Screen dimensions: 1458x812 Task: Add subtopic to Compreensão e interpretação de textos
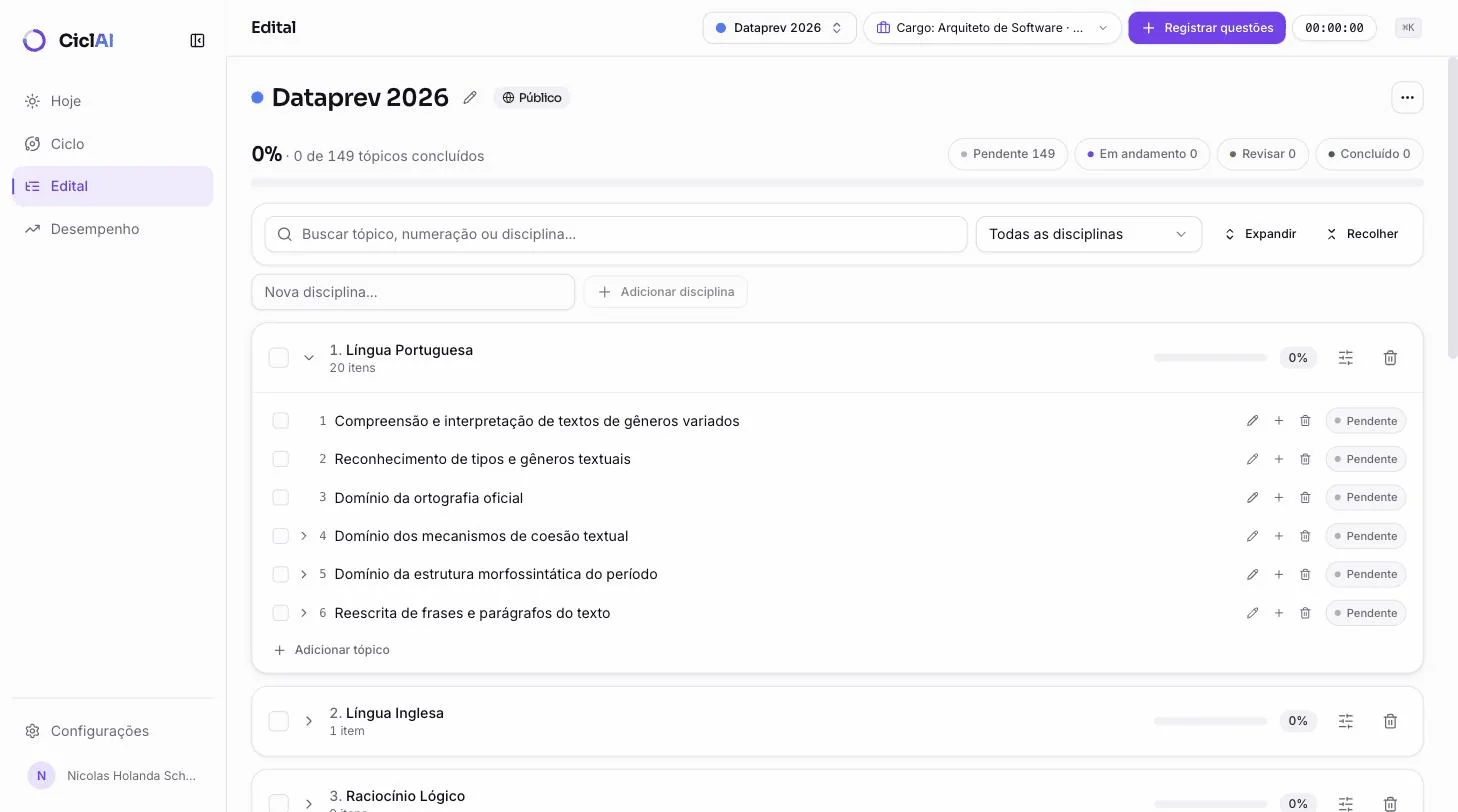[x=1278, y=421]
